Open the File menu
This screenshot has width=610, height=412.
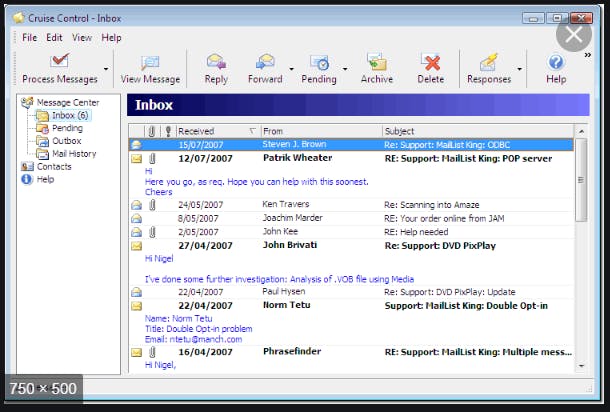30,38
